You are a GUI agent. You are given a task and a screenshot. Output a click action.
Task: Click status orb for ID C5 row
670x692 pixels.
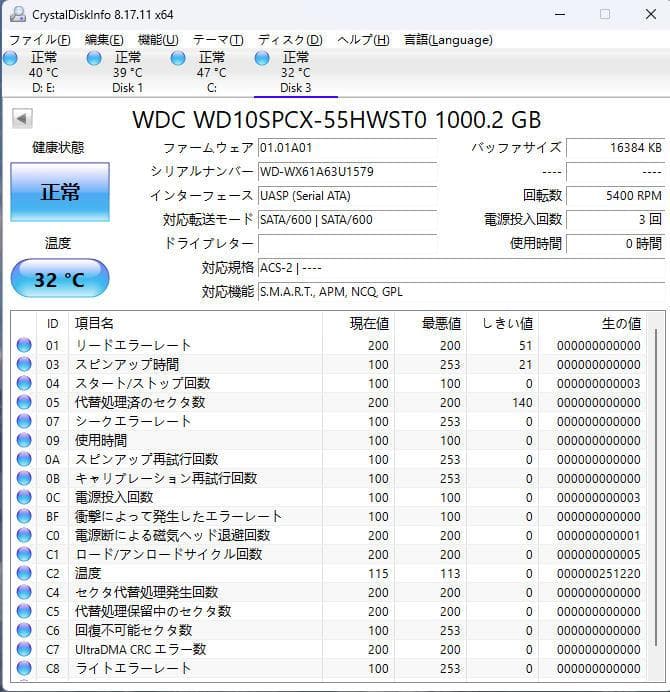point(24,611)
